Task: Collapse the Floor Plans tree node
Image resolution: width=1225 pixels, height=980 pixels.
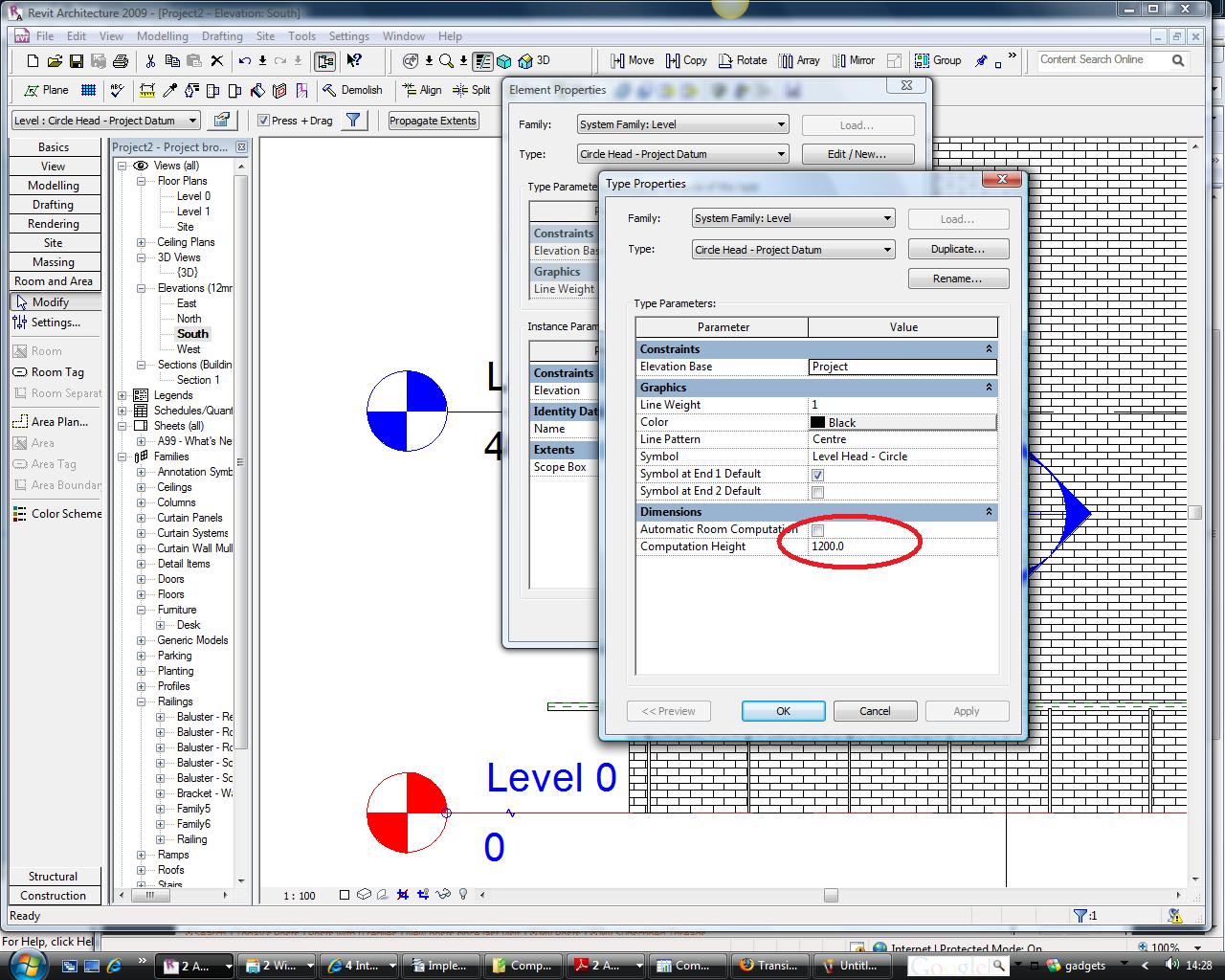Action: [x=142, y=181]
